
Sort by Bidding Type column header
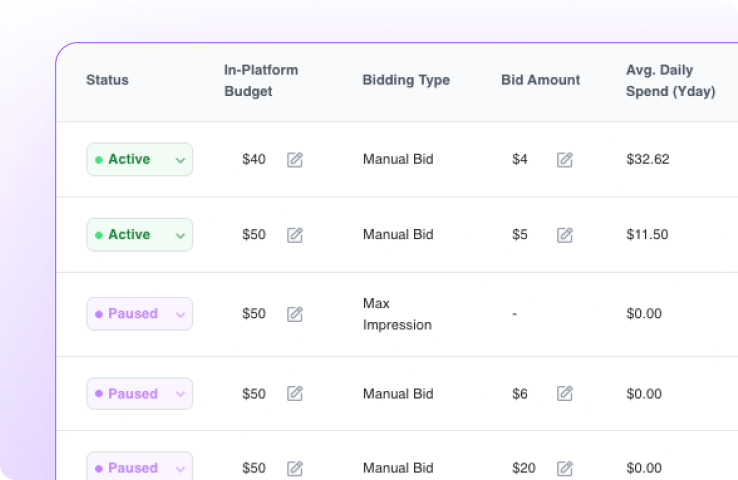(406, 80)
